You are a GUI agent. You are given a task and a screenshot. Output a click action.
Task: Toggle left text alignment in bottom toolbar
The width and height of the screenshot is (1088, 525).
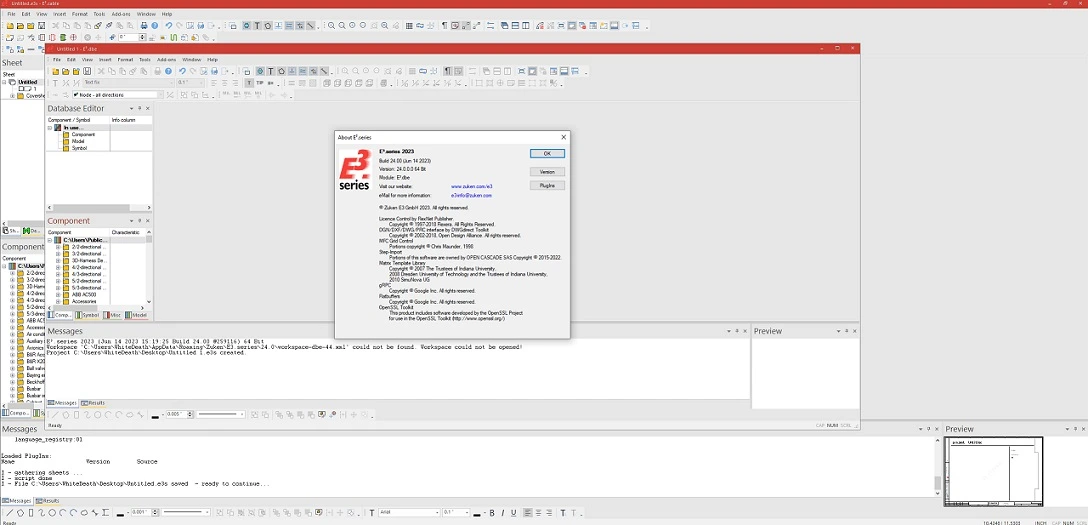point(528,513)
